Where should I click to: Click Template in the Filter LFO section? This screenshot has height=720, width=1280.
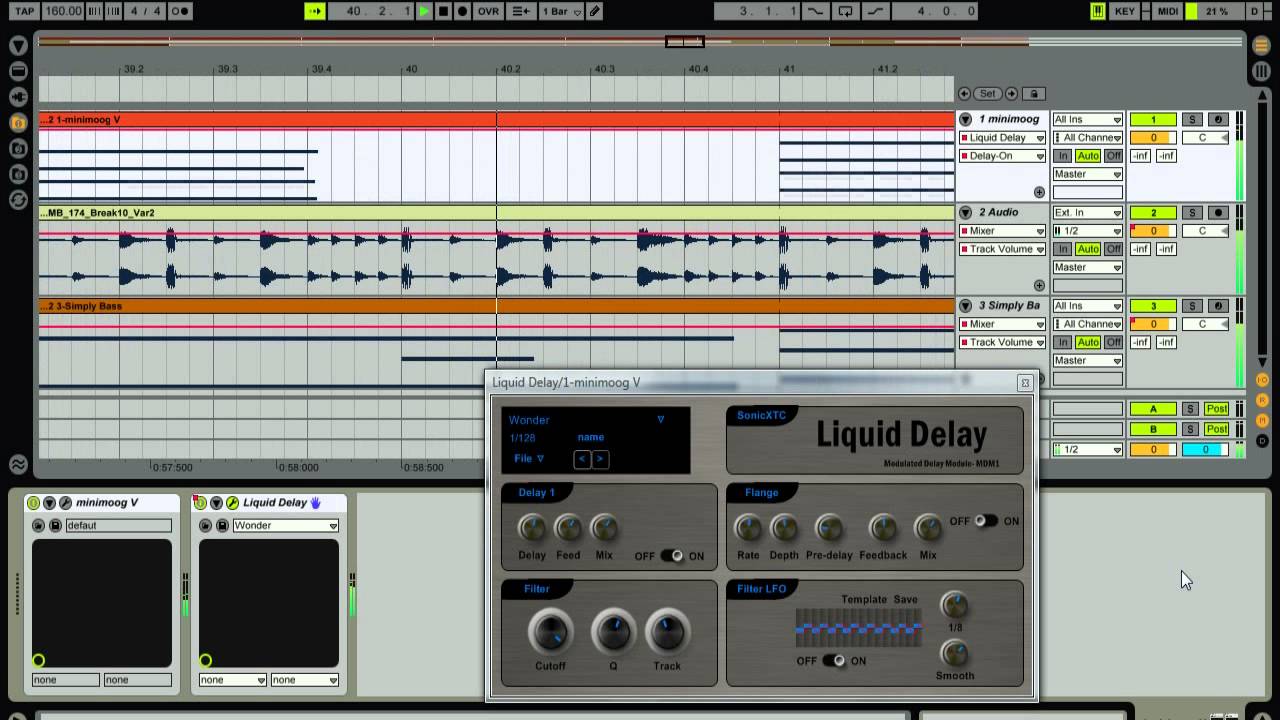point(864,600)
